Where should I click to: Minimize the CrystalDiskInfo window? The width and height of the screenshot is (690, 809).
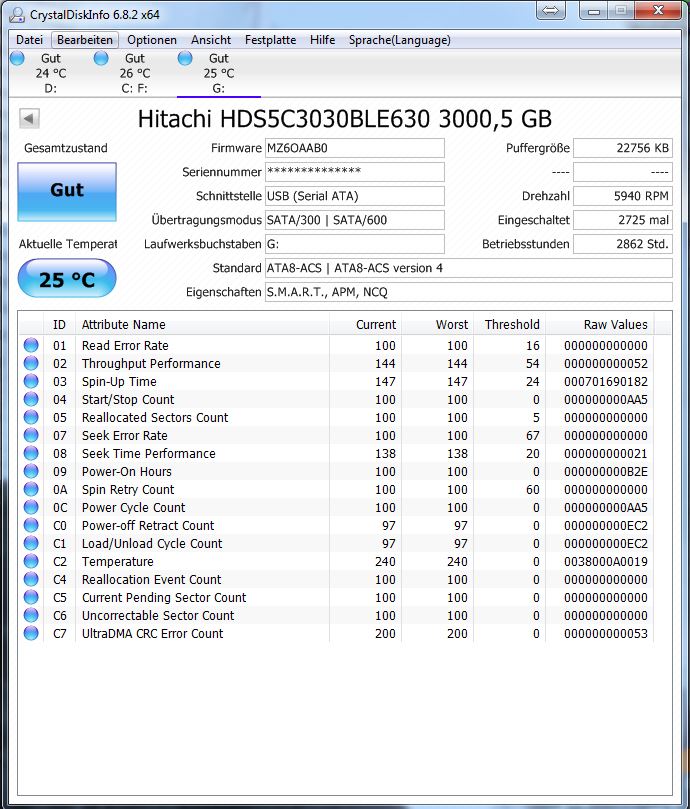click(x=594, y=10)
